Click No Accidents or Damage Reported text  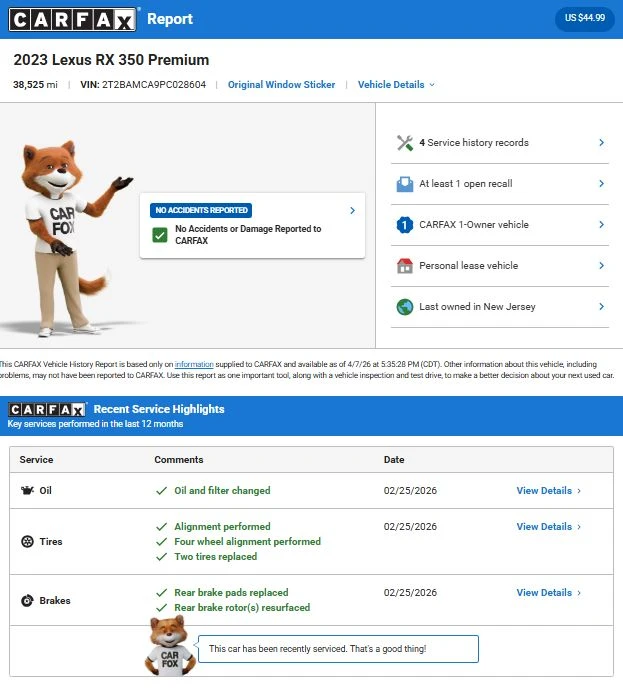click(x=248, y=235)
